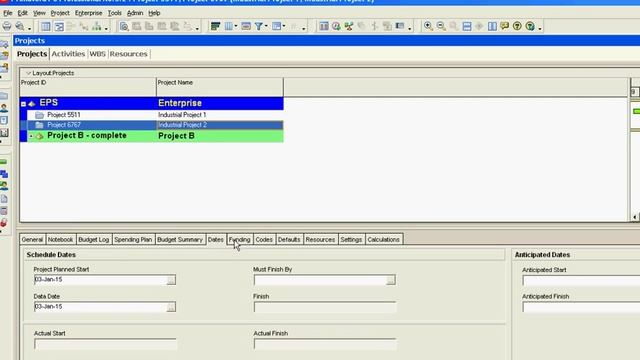Sort by the Project Name column header

point(220,87)
